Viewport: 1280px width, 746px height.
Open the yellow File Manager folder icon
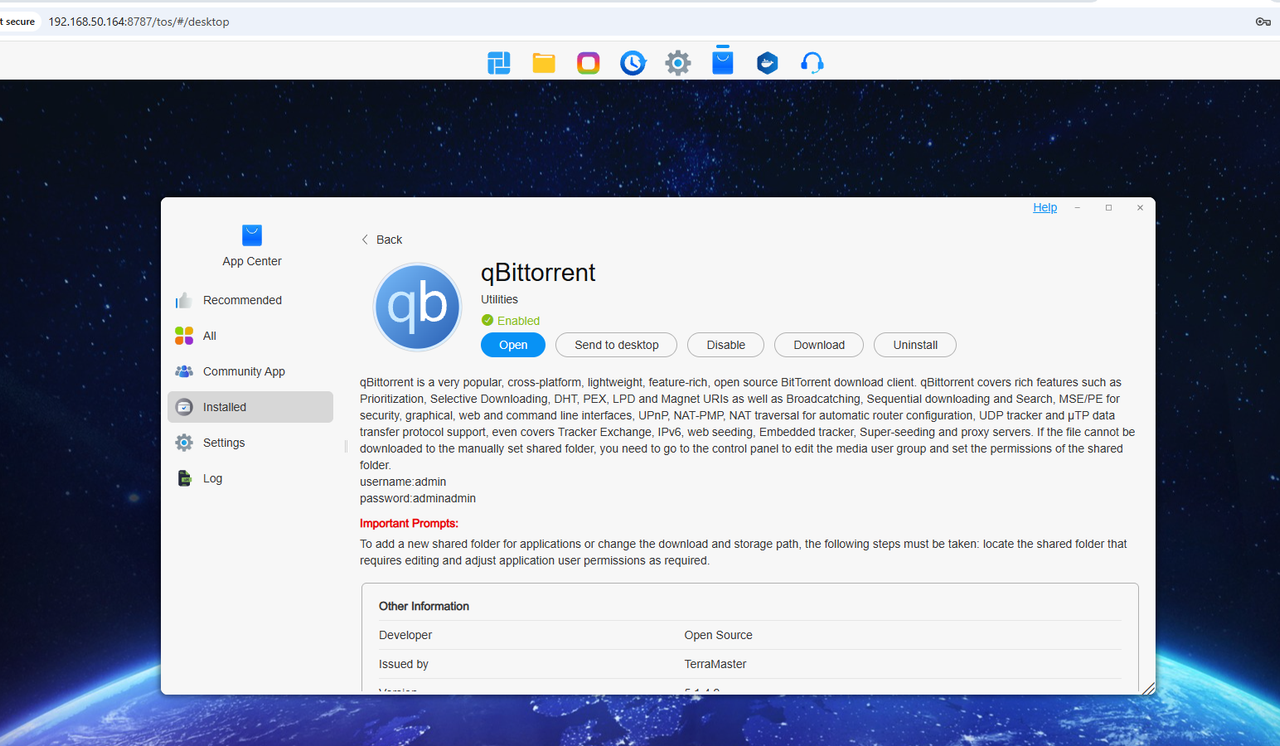click(544, 63)
